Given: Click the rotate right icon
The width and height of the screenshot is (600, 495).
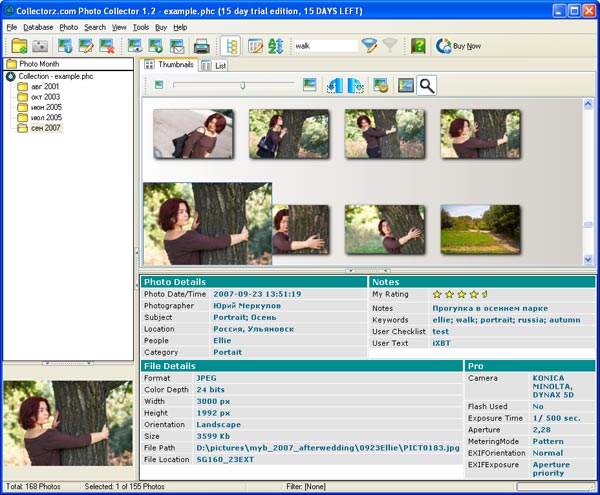Looking at the screenshot, I should [355, 86].
